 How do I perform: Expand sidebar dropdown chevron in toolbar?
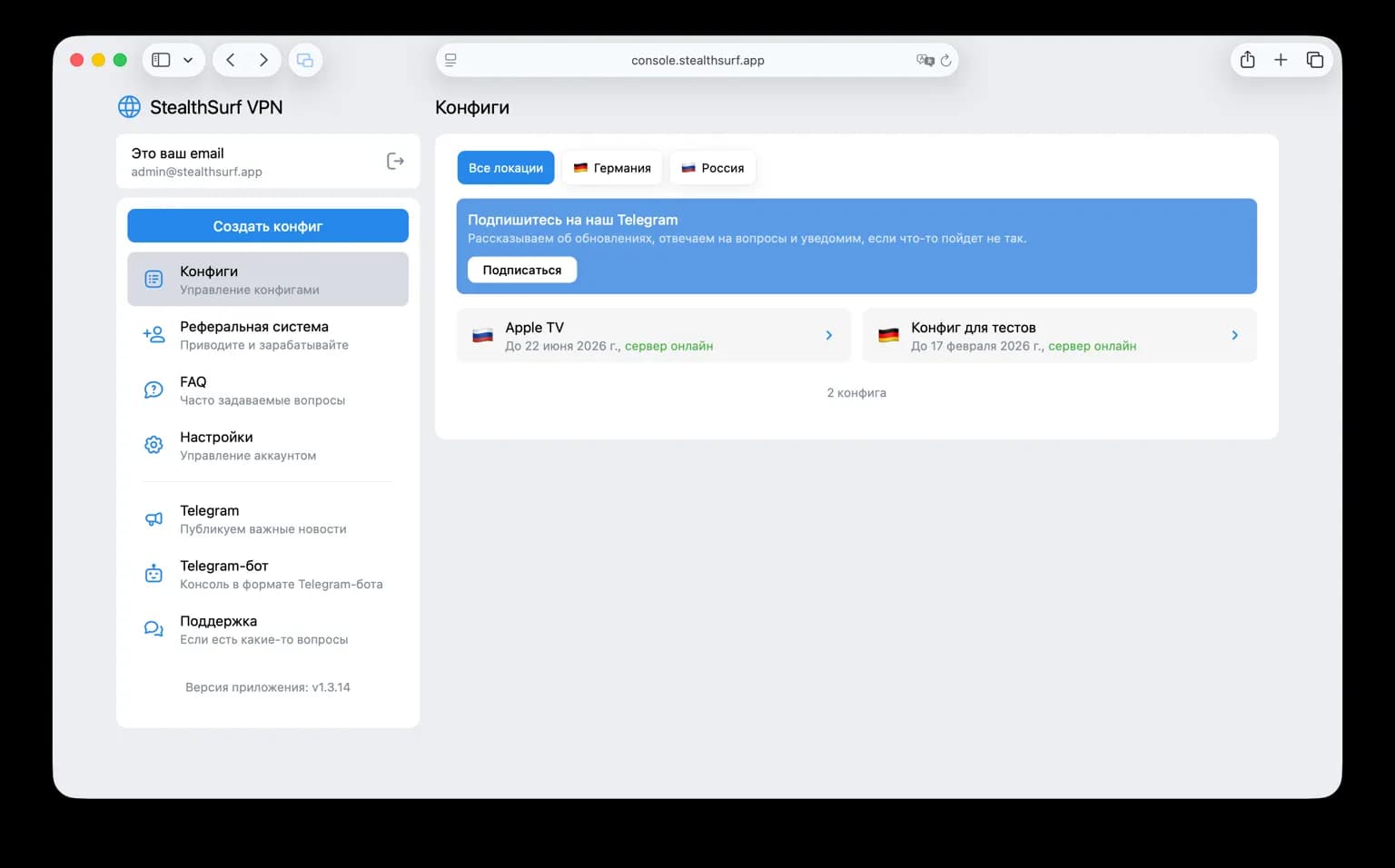click(x=188, y=60)
